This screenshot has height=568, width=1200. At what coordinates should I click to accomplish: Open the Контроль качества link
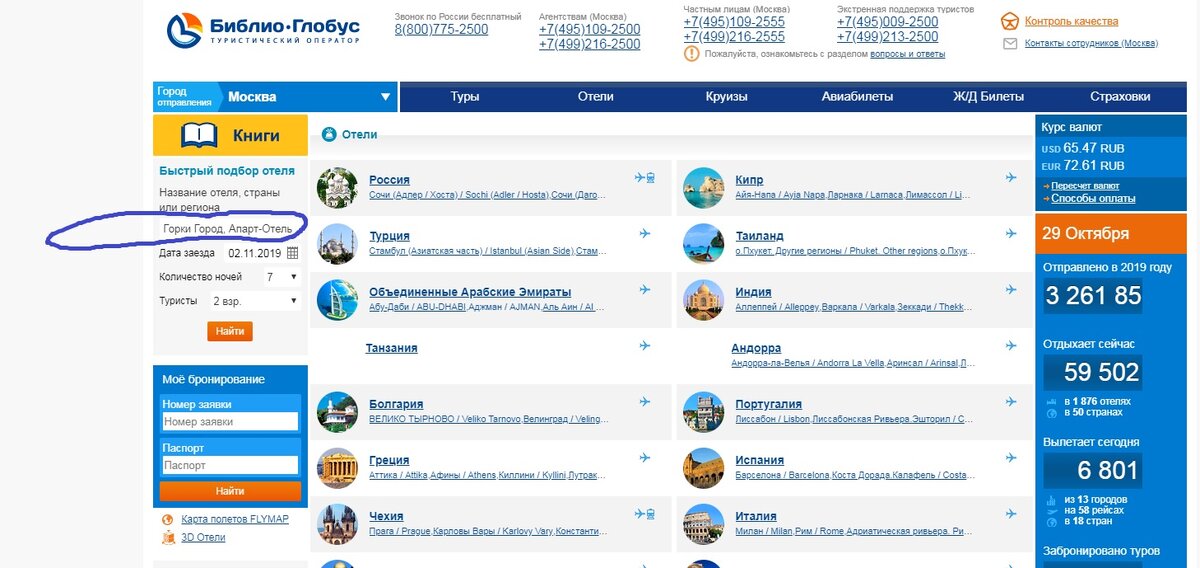coord(1071,21)
